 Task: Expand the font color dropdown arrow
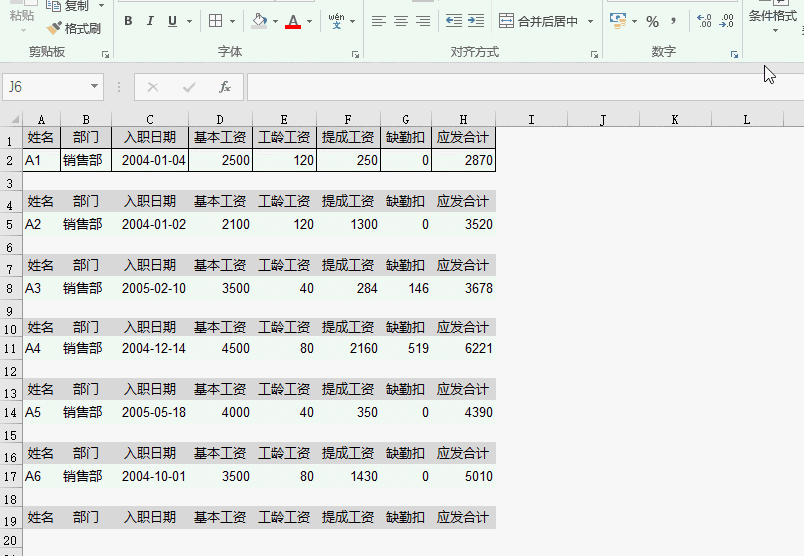310,21
